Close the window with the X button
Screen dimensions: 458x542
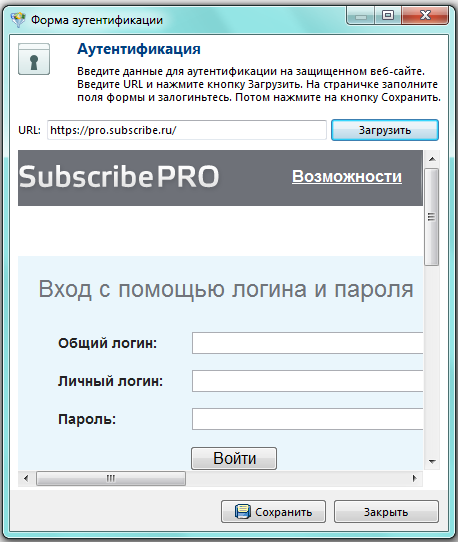425,16
